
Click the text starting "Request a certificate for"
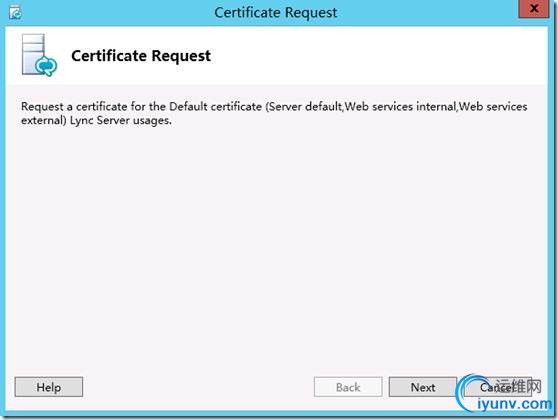click(x=274, y=113)
